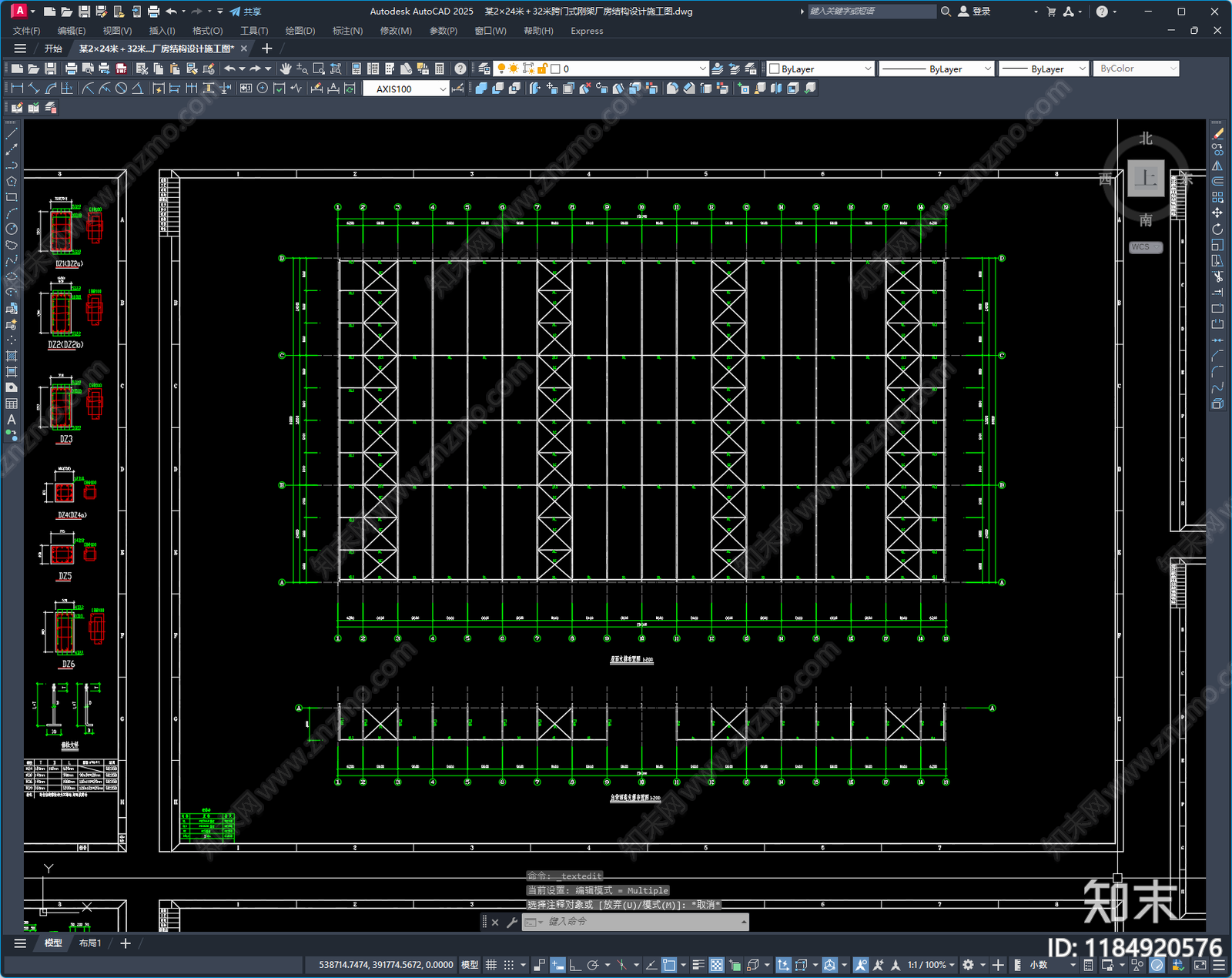Select the Hatch draw tool
This screenshot has height=978, width=1232.
pyautogui.click(x=12, y=356)
